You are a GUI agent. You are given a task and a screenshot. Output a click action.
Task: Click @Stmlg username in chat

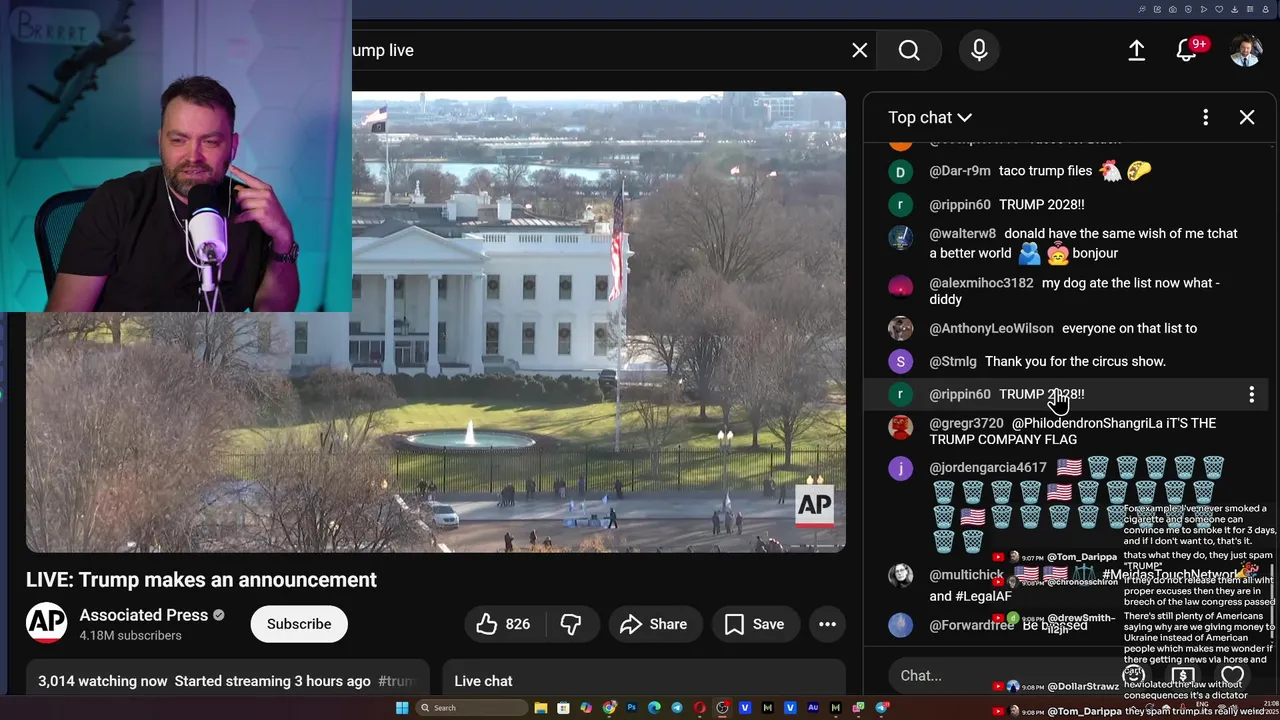953,361
